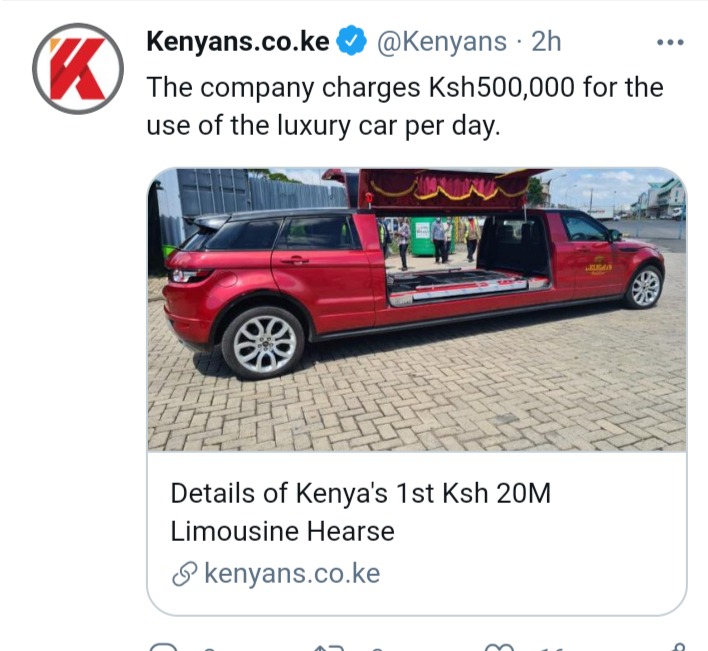Screen dimensions: 708x651
Task: Open the red limousine hearse photo
Action: point(417,309)
